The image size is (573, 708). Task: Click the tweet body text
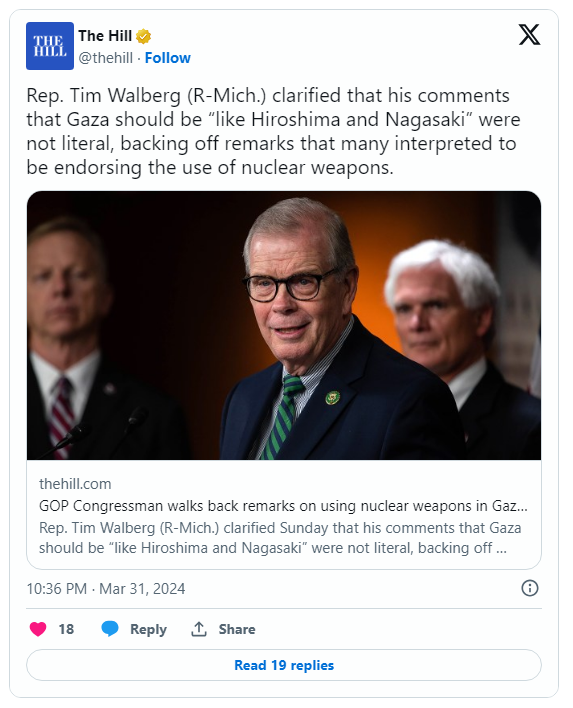coord(273,131)
